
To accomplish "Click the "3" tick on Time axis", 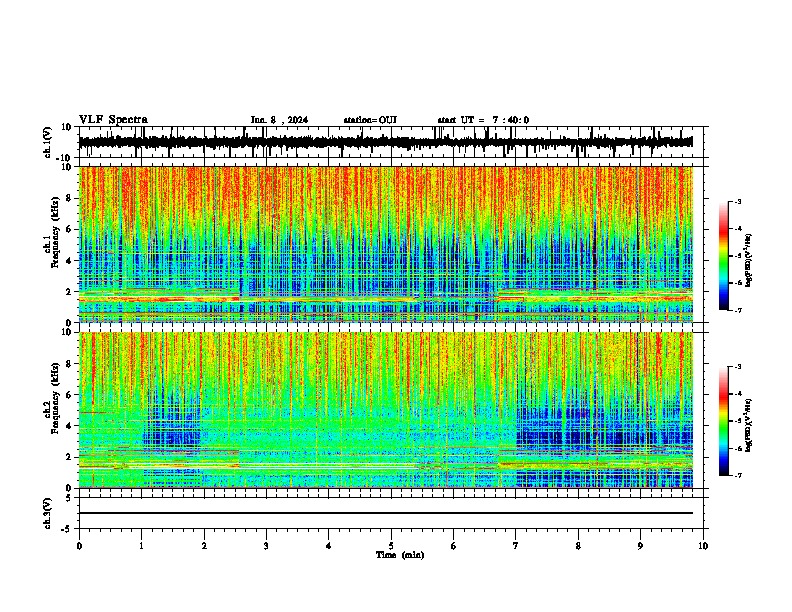I will [x=266, y=546].
